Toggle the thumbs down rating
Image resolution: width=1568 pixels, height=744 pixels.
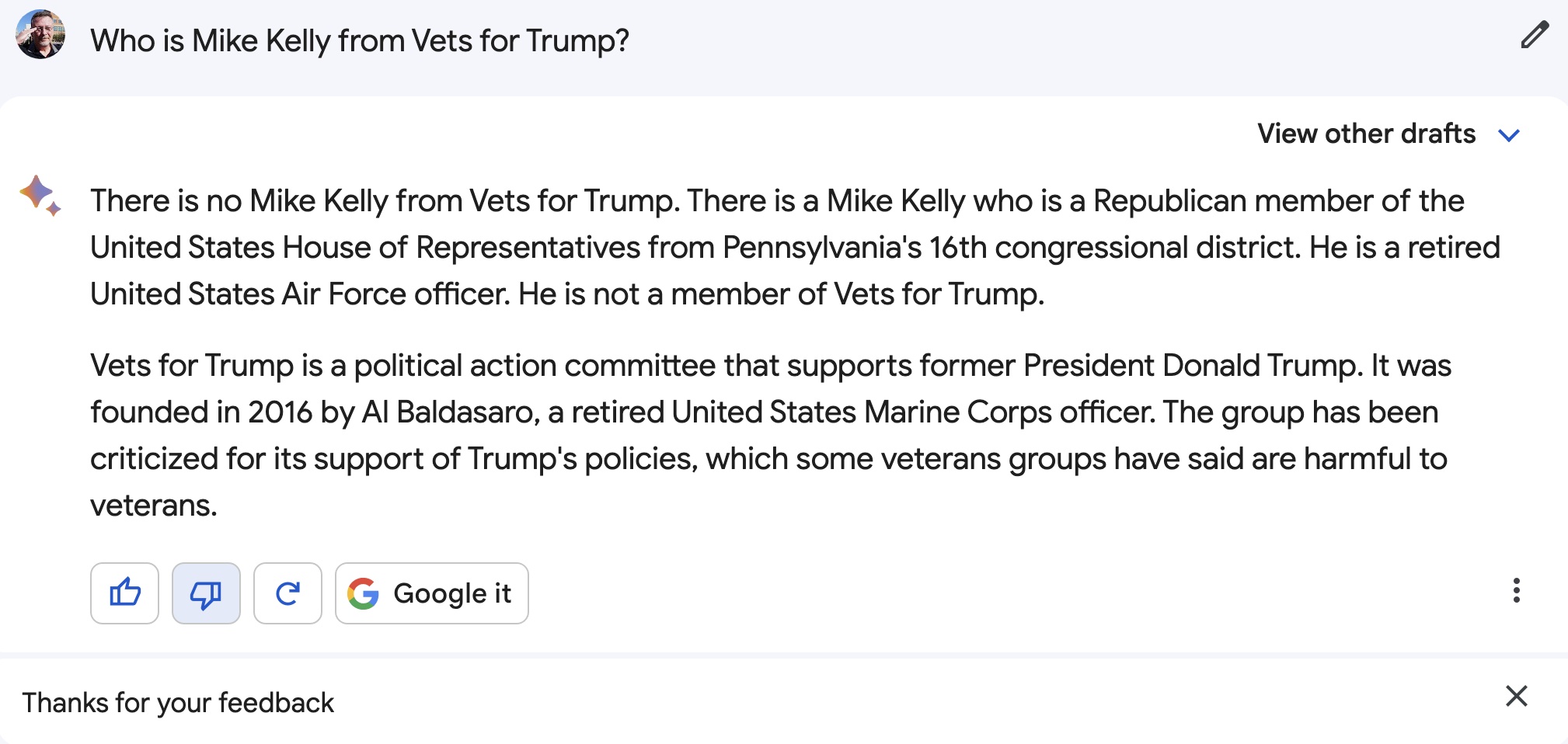206,593
